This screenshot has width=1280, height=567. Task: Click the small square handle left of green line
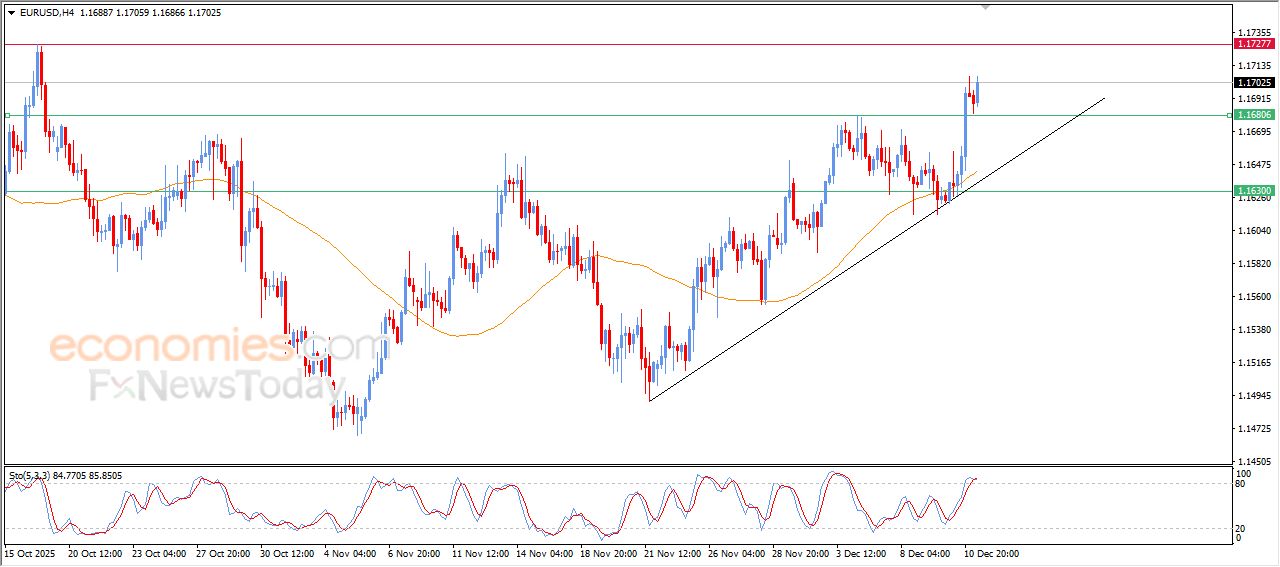[x=7, y=115]
